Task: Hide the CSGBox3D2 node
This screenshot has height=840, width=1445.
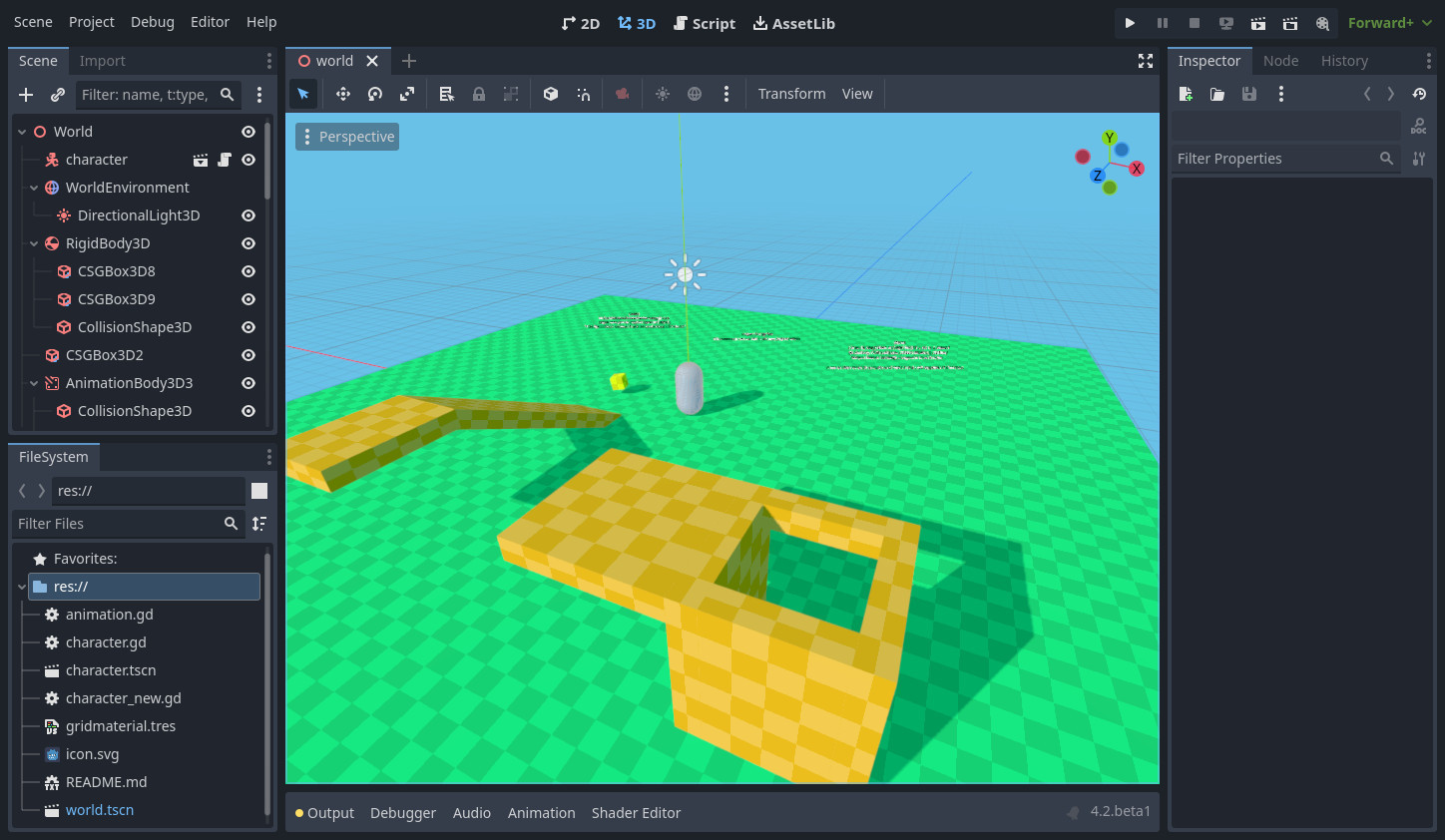Action: point(248,355)
